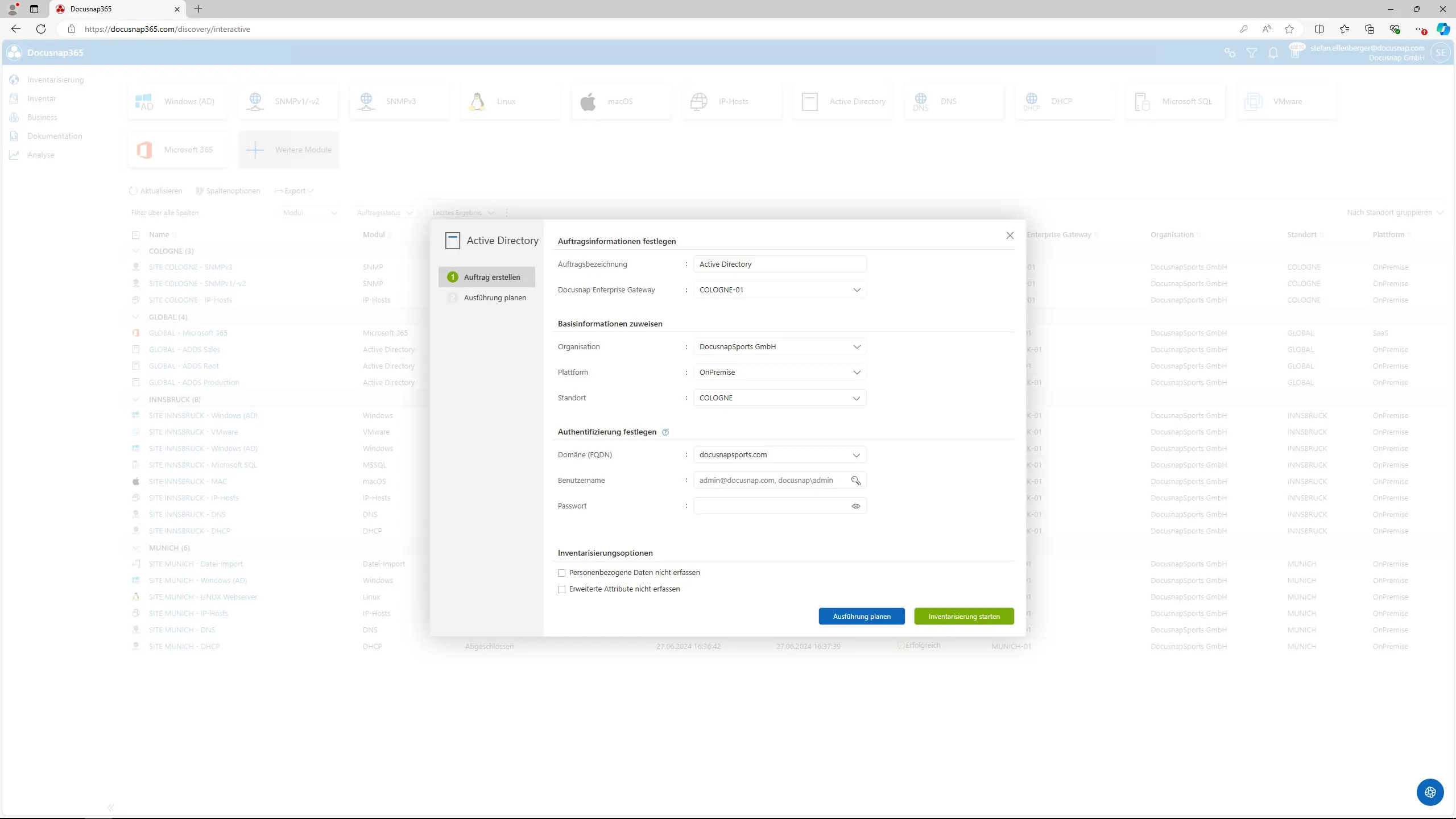This screenshot has height=819, width=1456.
Task: Collapse the sidebar with double-chevron icon
Action: (x=110, y=808)
